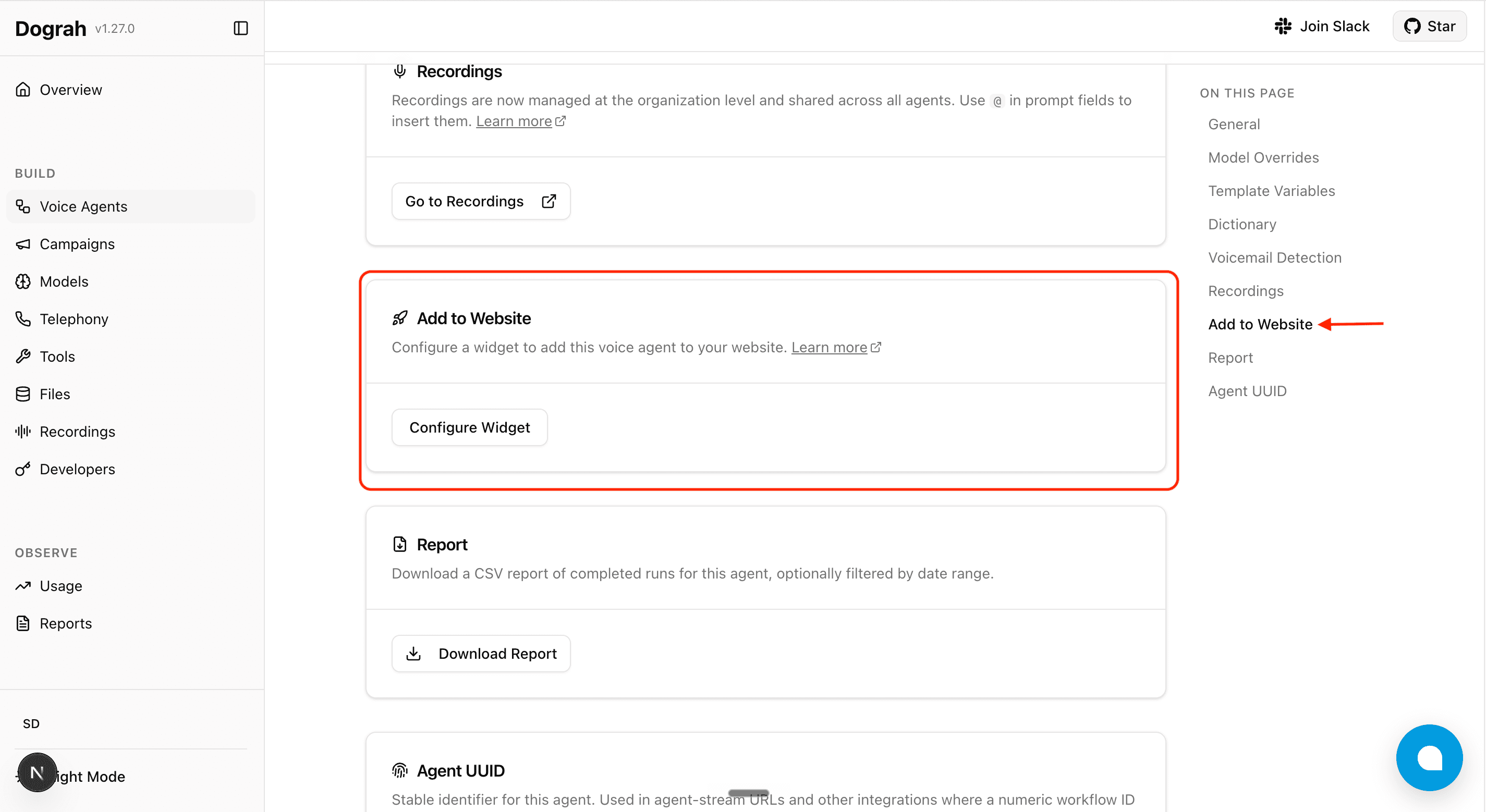Open Overview via home icon
This screenshot has height=812, width=1486.
[x=23, y=90]
